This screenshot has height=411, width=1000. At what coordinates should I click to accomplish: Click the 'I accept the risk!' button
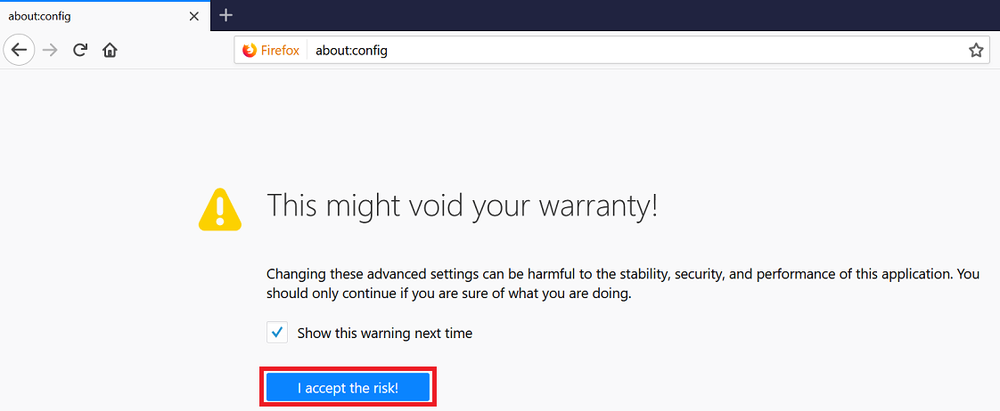(348, 387)
